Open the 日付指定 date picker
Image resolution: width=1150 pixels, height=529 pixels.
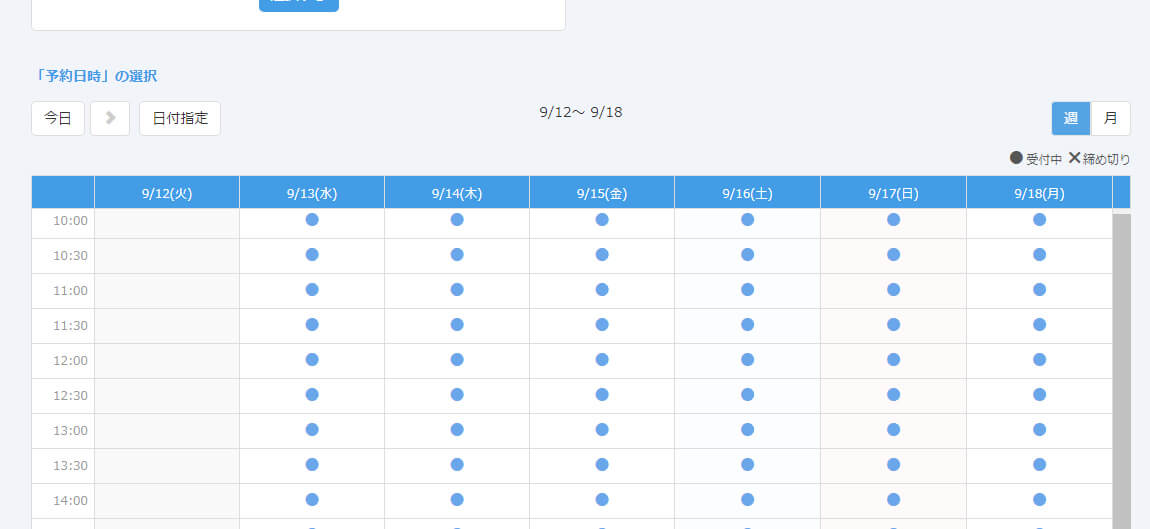coord(180,118)
